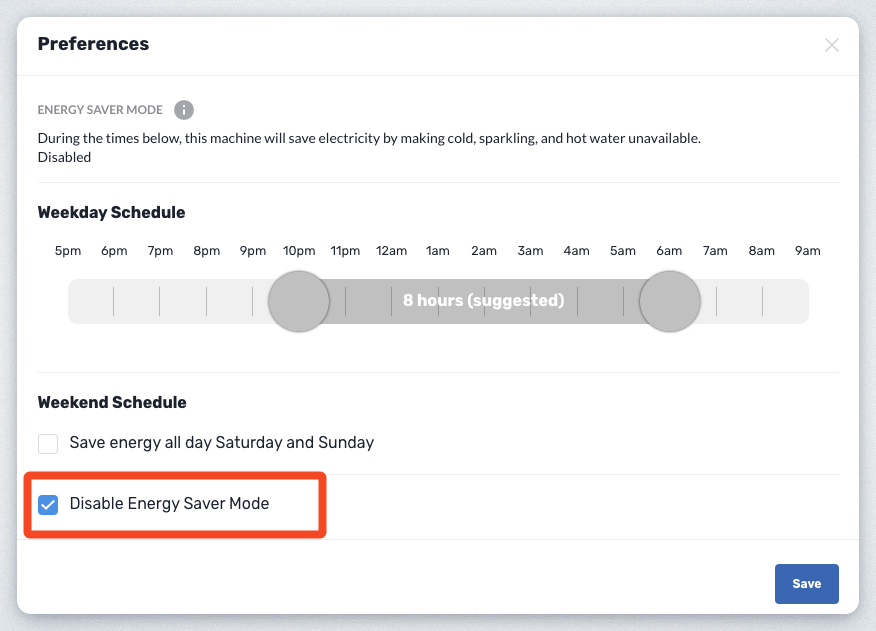Screen dimensions: 876x631
Task: Click the 11pm time label
Action: (345, 251)
